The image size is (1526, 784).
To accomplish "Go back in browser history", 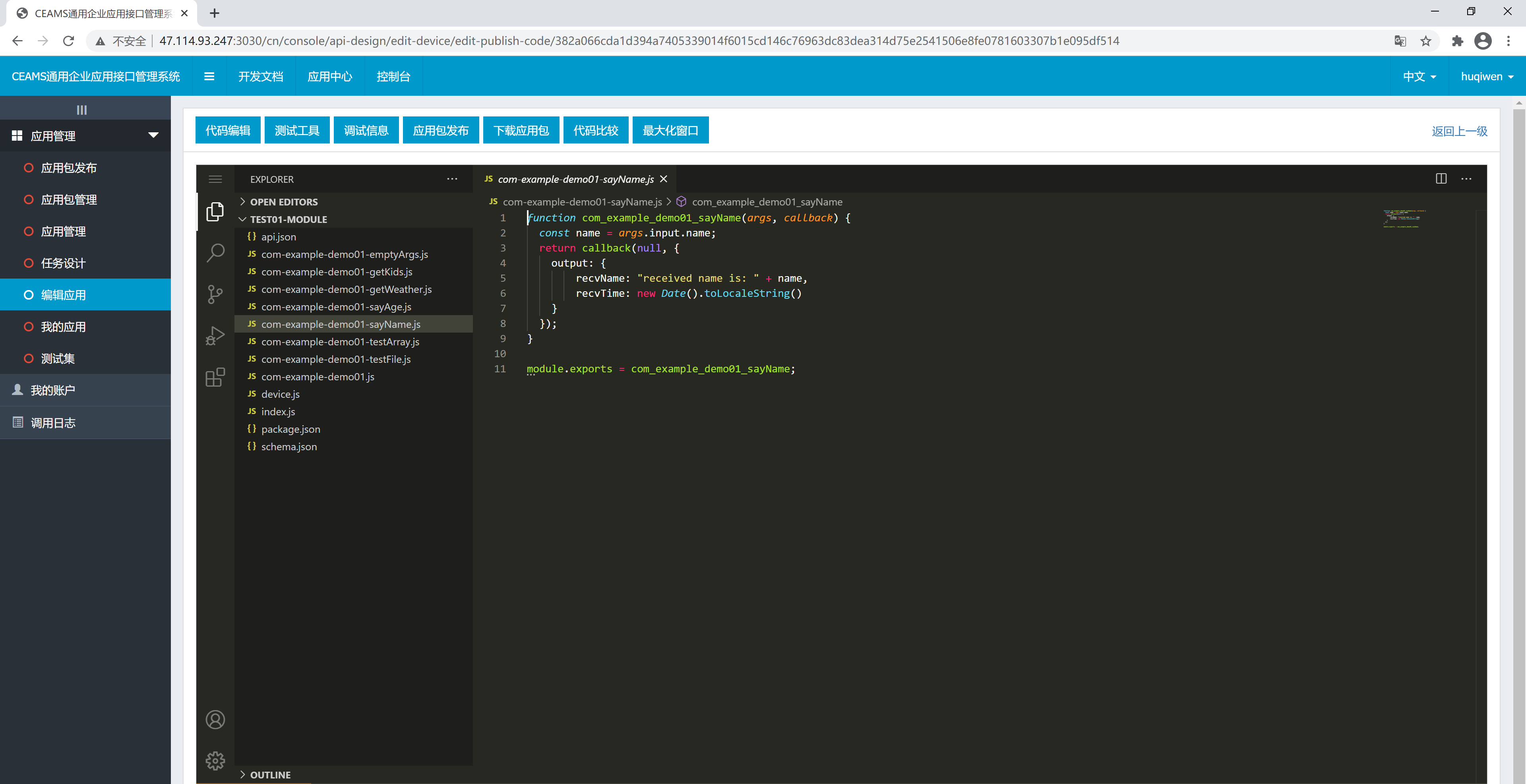I will (18, 41).
